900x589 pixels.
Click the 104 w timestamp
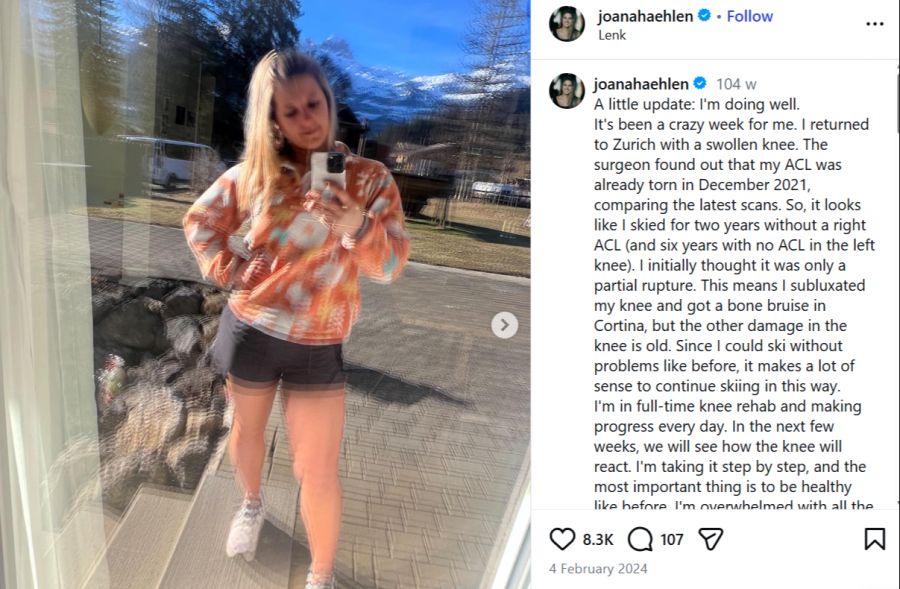click(x=736, y=84)
